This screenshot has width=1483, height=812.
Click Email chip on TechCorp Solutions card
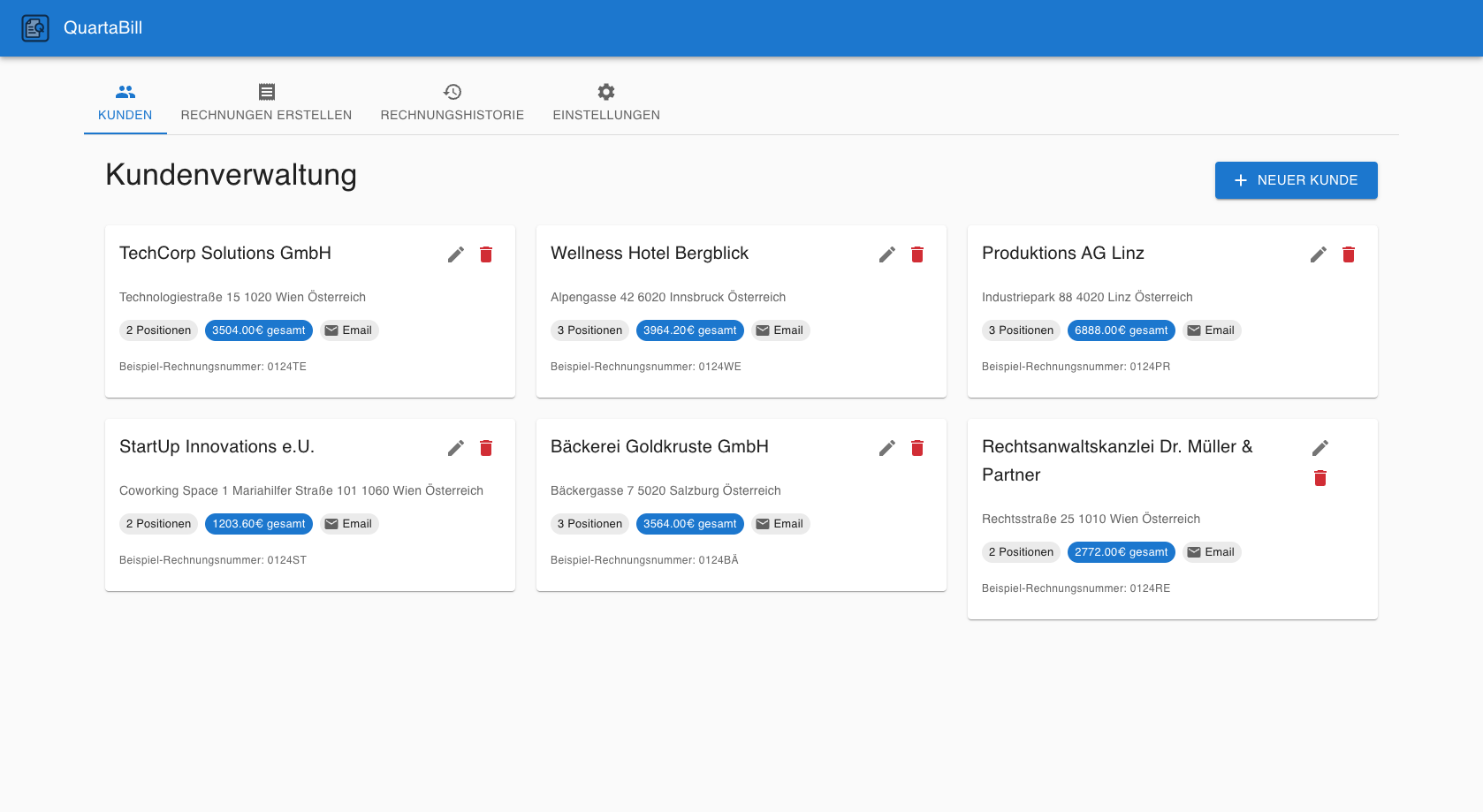(349, 330)
